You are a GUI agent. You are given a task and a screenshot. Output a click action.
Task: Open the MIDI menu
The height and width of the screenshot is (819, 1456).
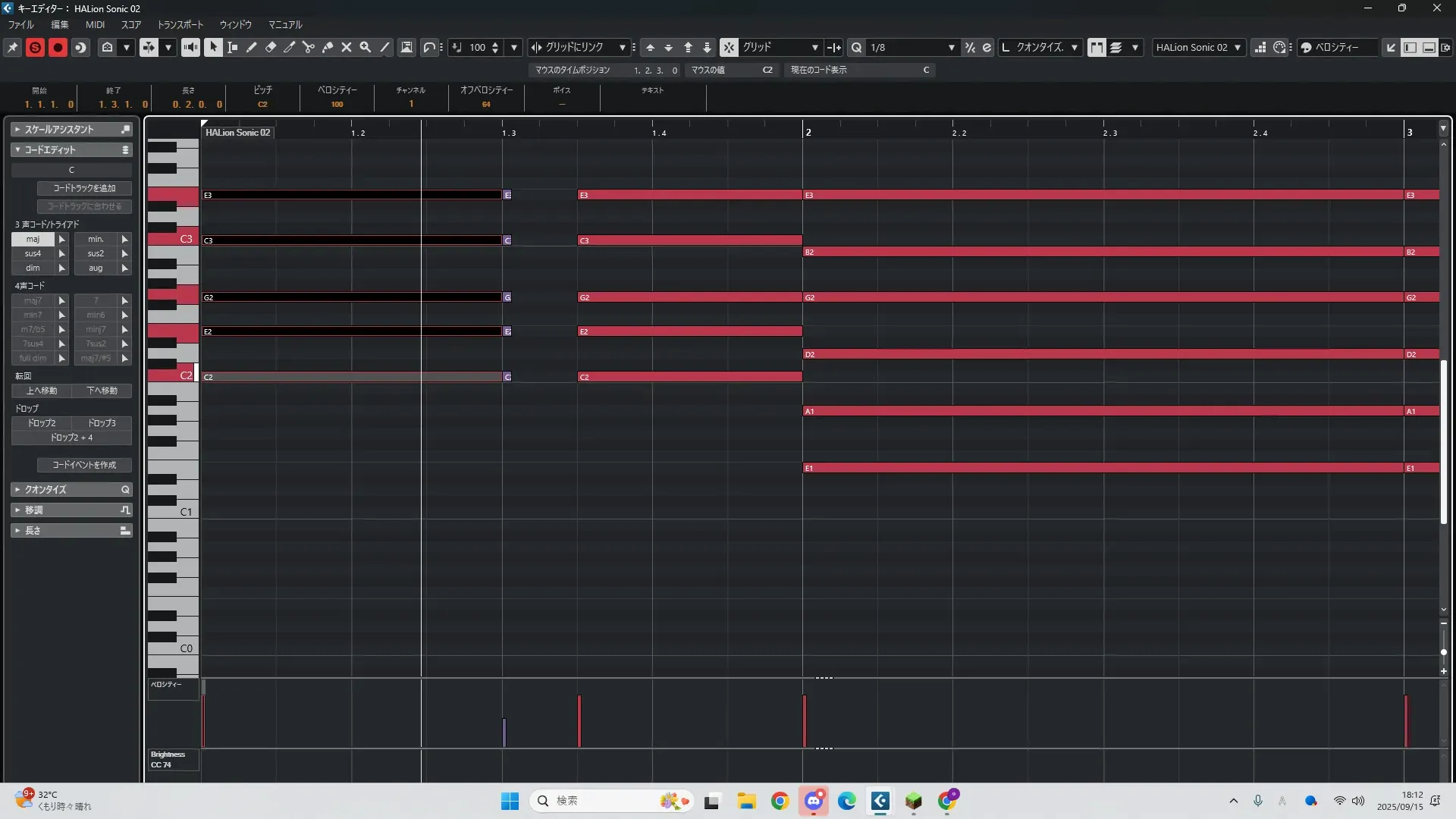[95, 24]
